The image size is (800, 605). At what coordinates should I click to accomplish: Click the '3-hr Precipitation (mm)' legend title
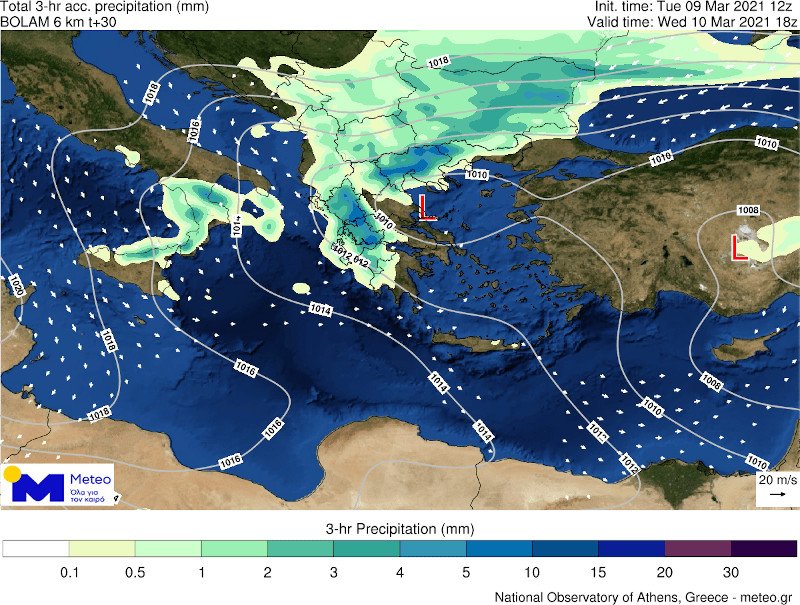(x=399, y=528)
